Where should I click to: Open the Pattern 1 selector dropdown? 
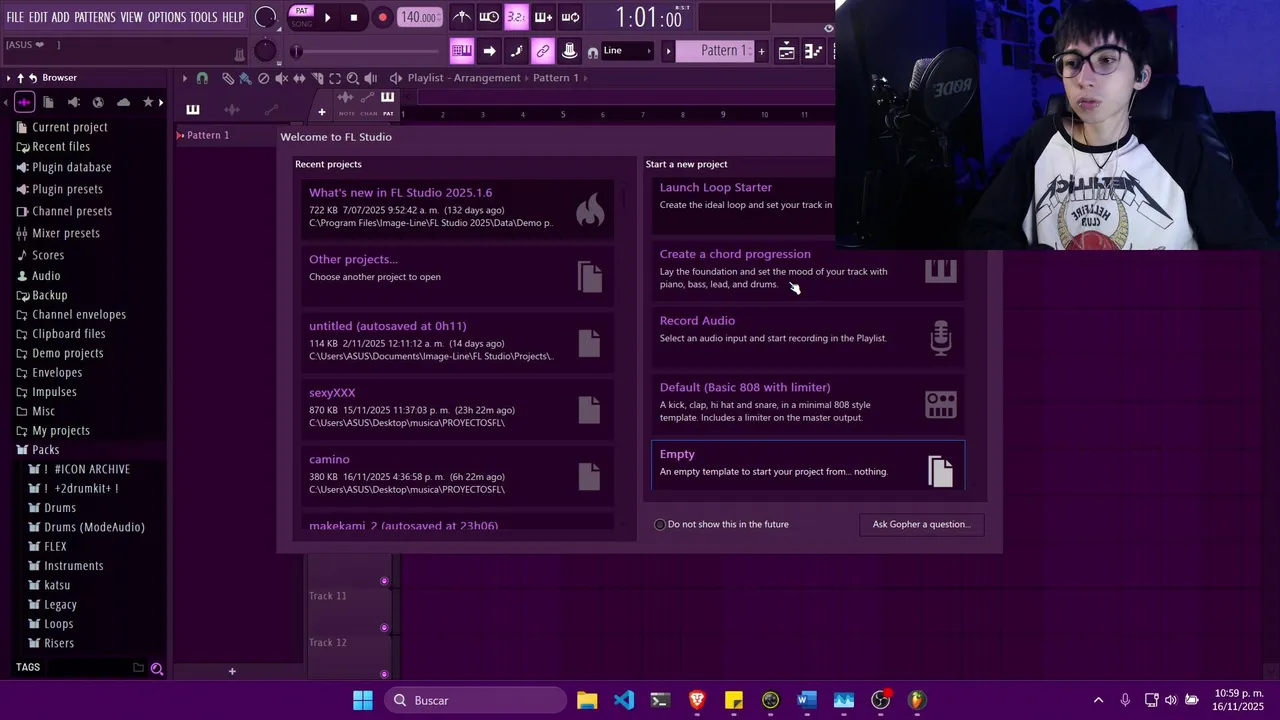click(715, 51)
